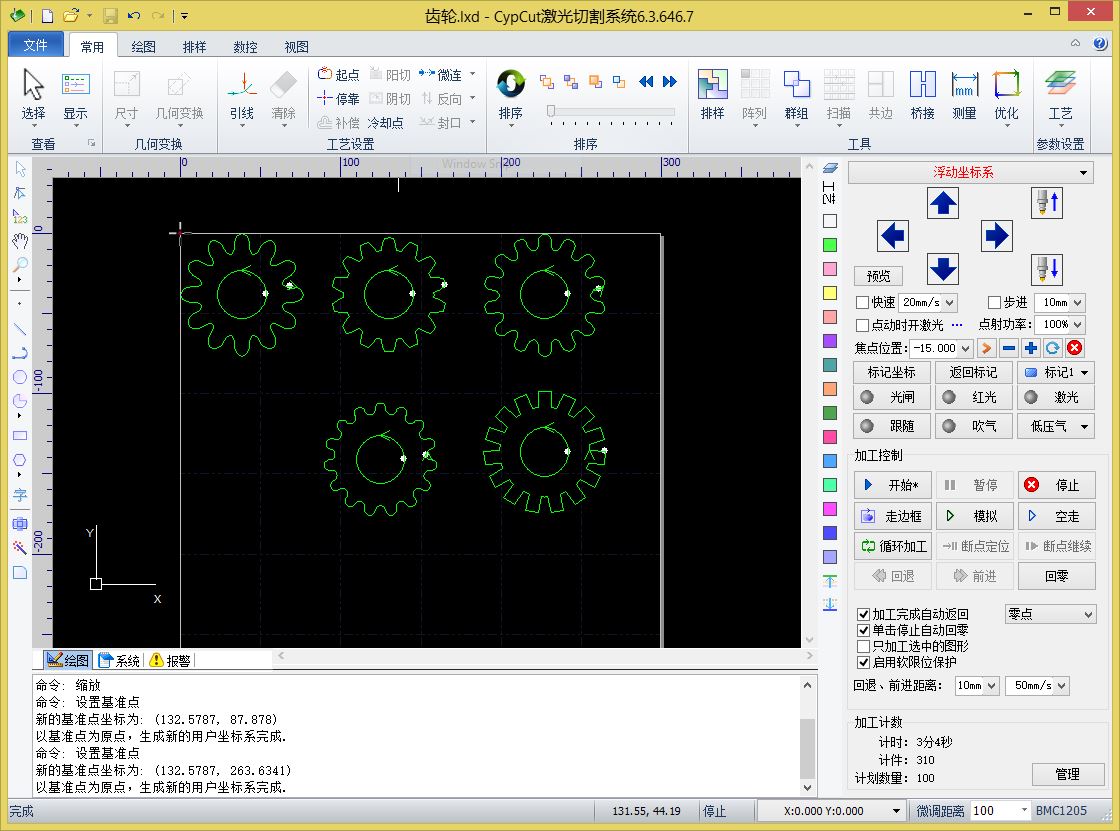Click the 排样 nesting tool
The height and width of the screenshot is (831, 1120).
tap(712, 94)
